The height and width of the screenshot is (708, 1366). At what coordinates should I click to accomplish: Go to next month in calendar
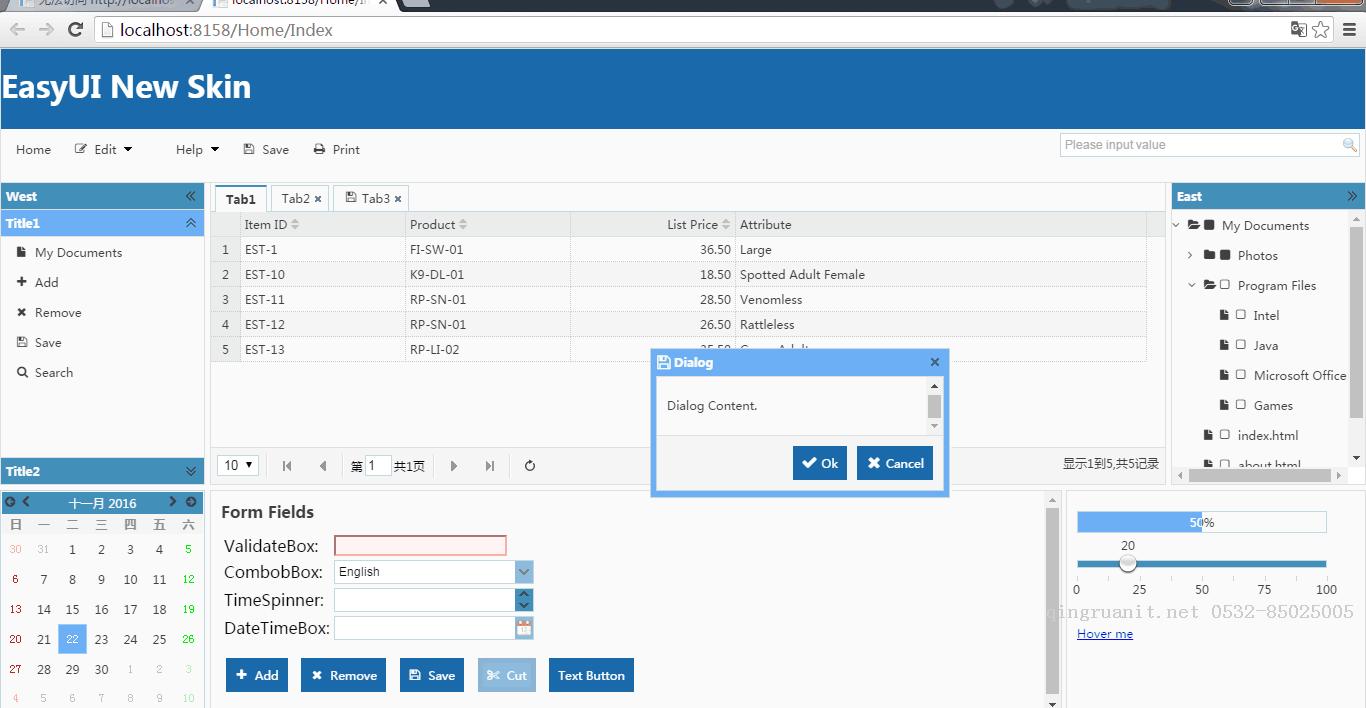(x=172, y=502)
